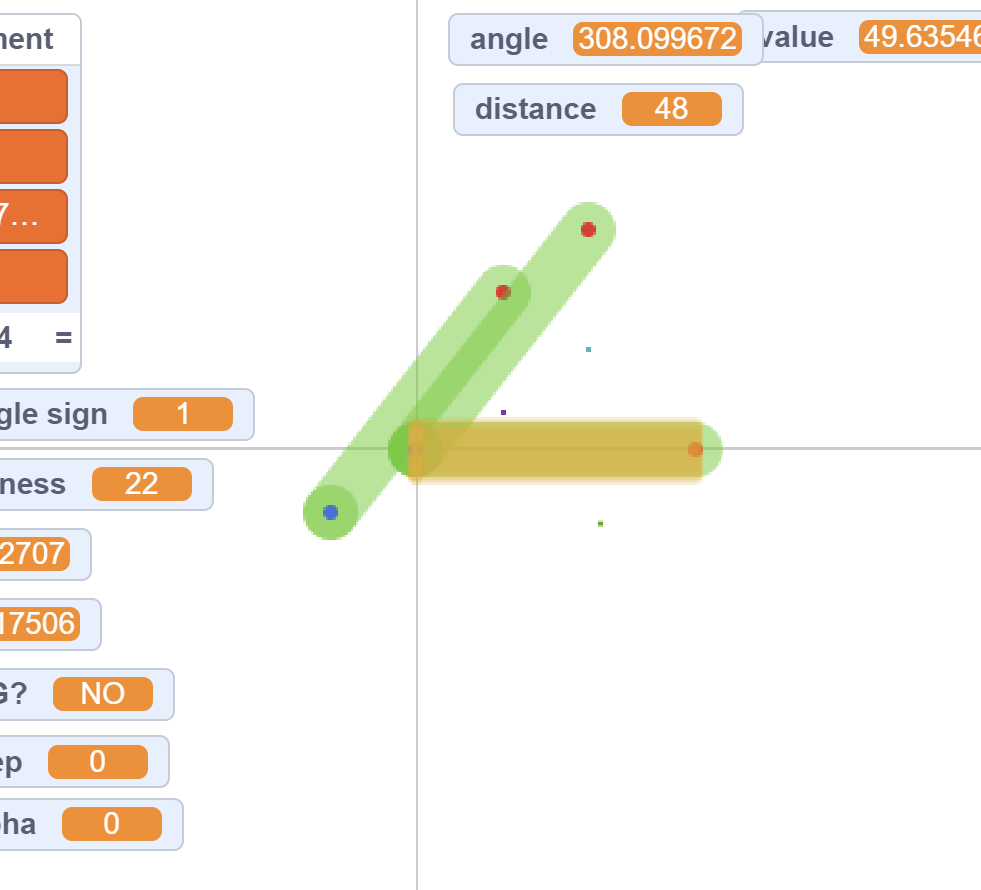Click the angle variable monitor
Viewport: 981px width, 890px height.
point(605,40)
